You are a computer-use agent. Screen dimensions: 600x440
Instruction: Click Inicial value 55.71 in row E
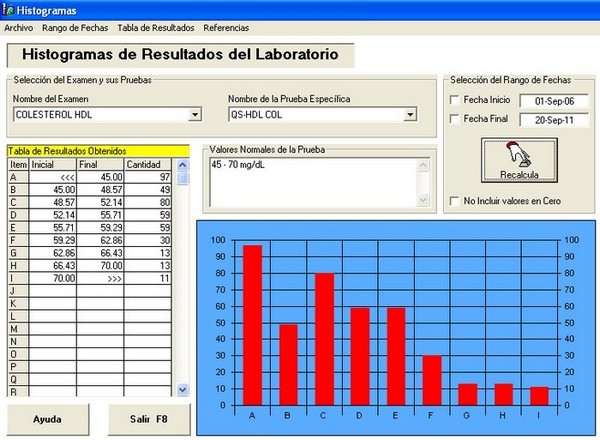pos(53,228)
